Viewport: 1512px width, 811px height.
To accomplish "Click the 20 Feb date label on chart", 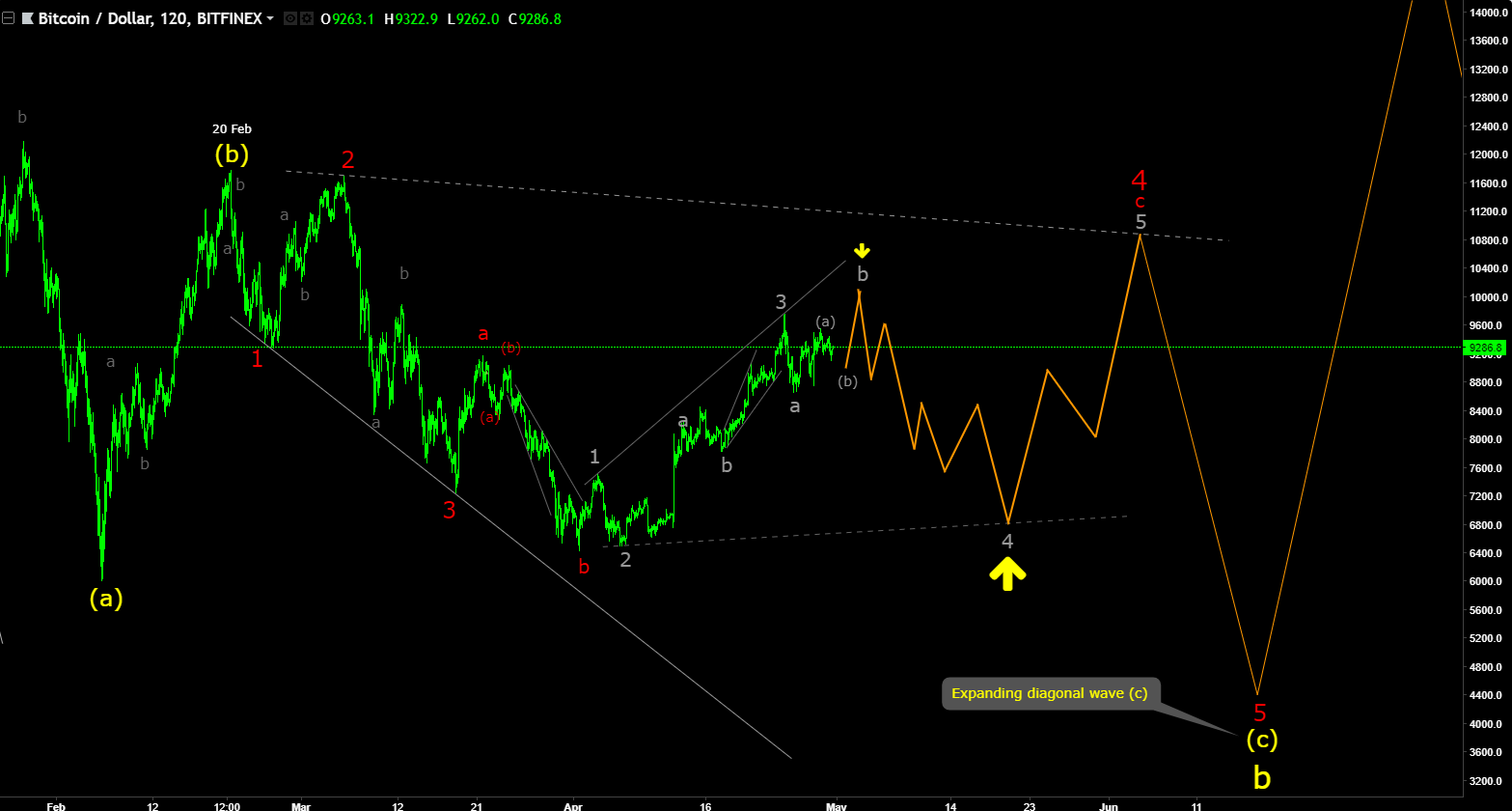I will pyautogui.click(x=233, y=128).
